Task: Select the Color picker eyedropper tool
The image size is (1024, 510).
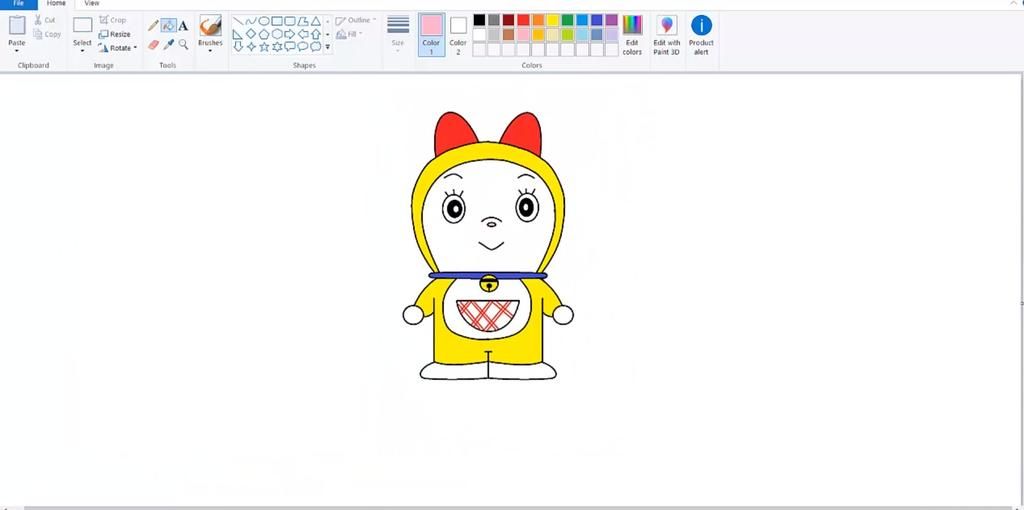Action: click(168, 44)
